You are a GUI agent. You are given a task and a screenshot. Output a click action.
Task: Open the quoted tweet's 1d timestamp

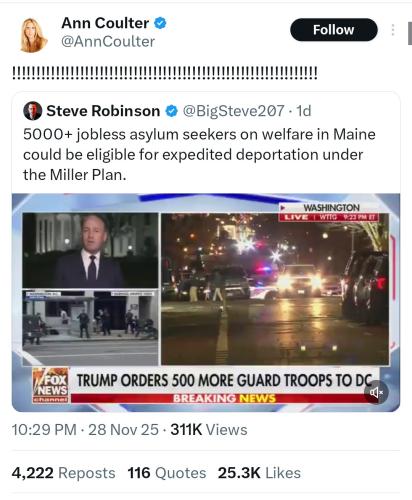click(304, 111)
